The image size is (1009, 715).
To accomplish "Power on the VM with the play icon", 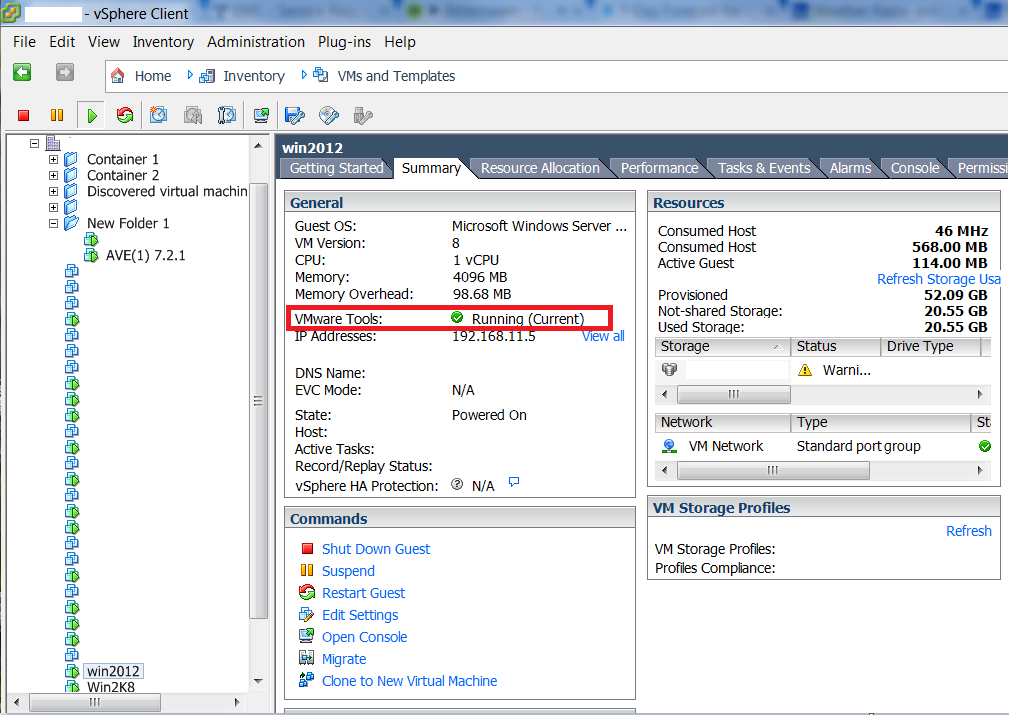I will tap(91, 115).
